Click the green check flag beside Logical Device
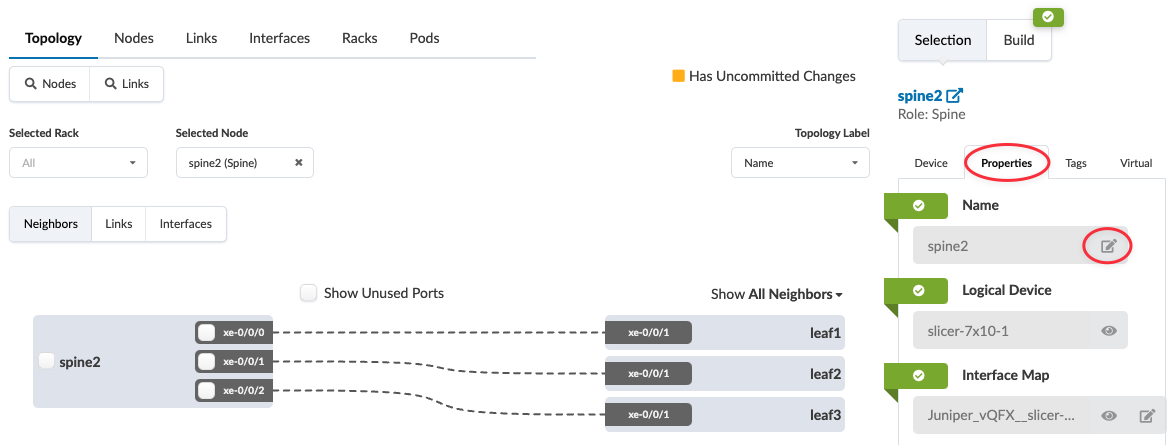The image size is (1172, 445). point(916,290)
